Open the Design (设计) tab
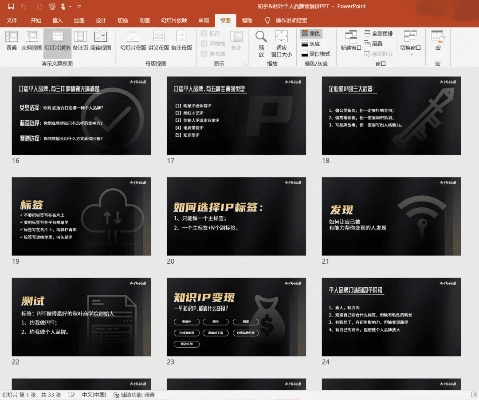 [x=101, y=20]
